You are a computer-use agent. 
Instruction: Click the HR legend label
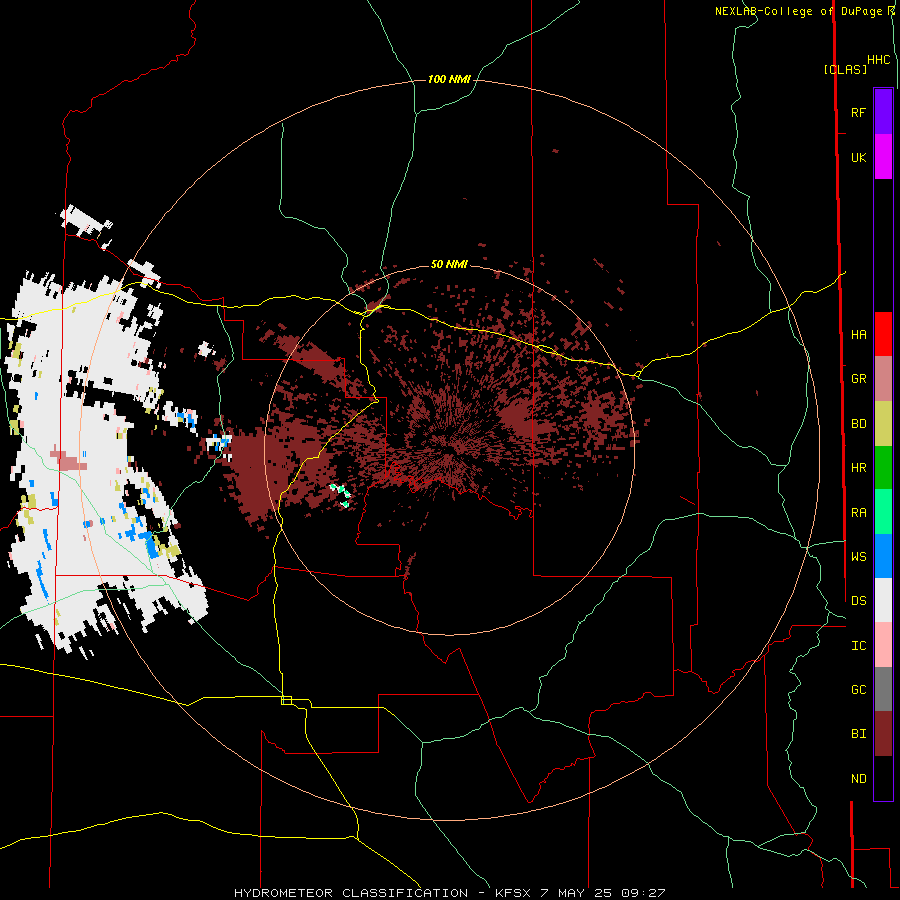tap(858, 468)
